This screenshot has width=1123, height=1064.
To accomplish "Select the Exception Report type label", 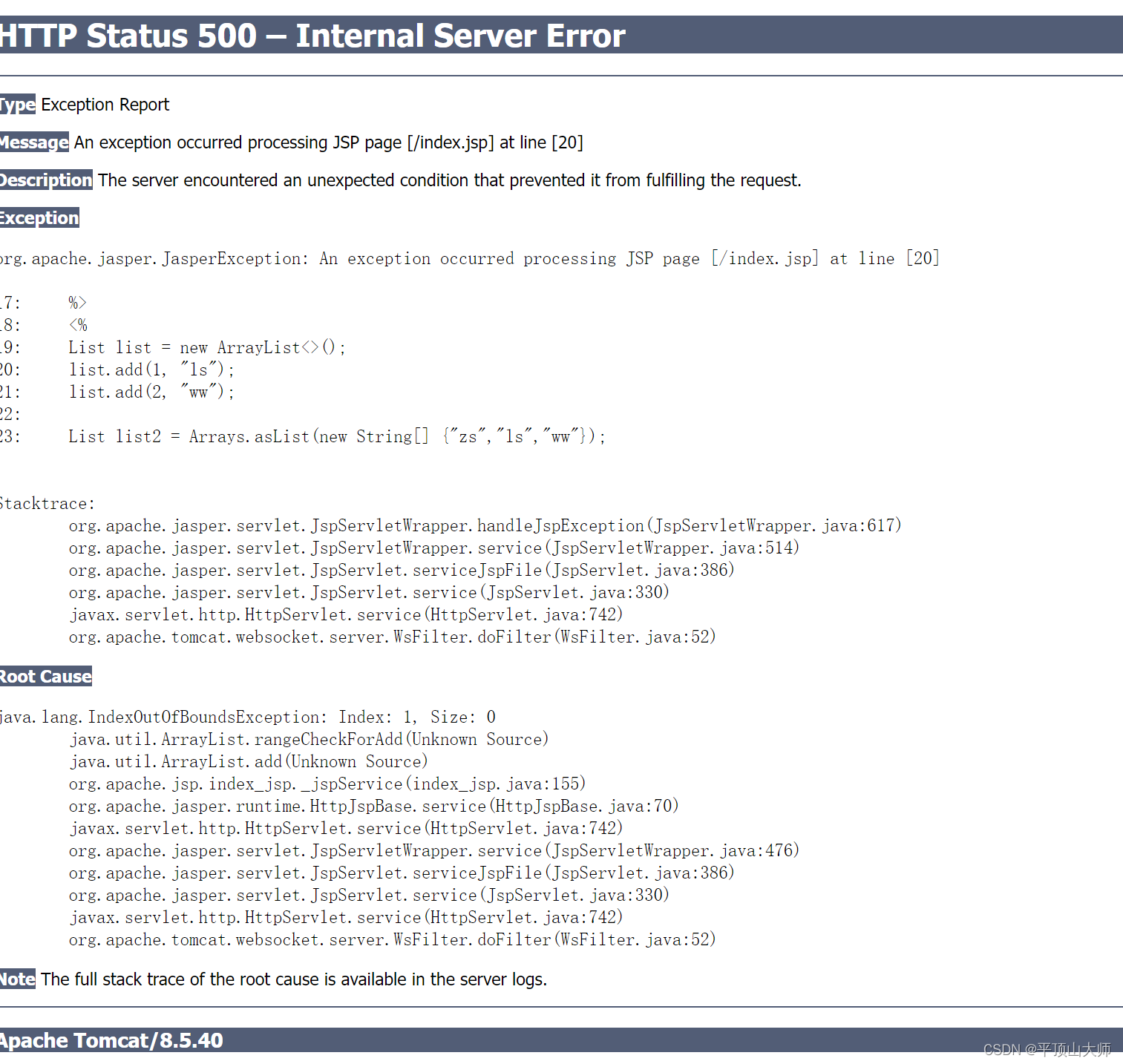I will tap(104, 105).
